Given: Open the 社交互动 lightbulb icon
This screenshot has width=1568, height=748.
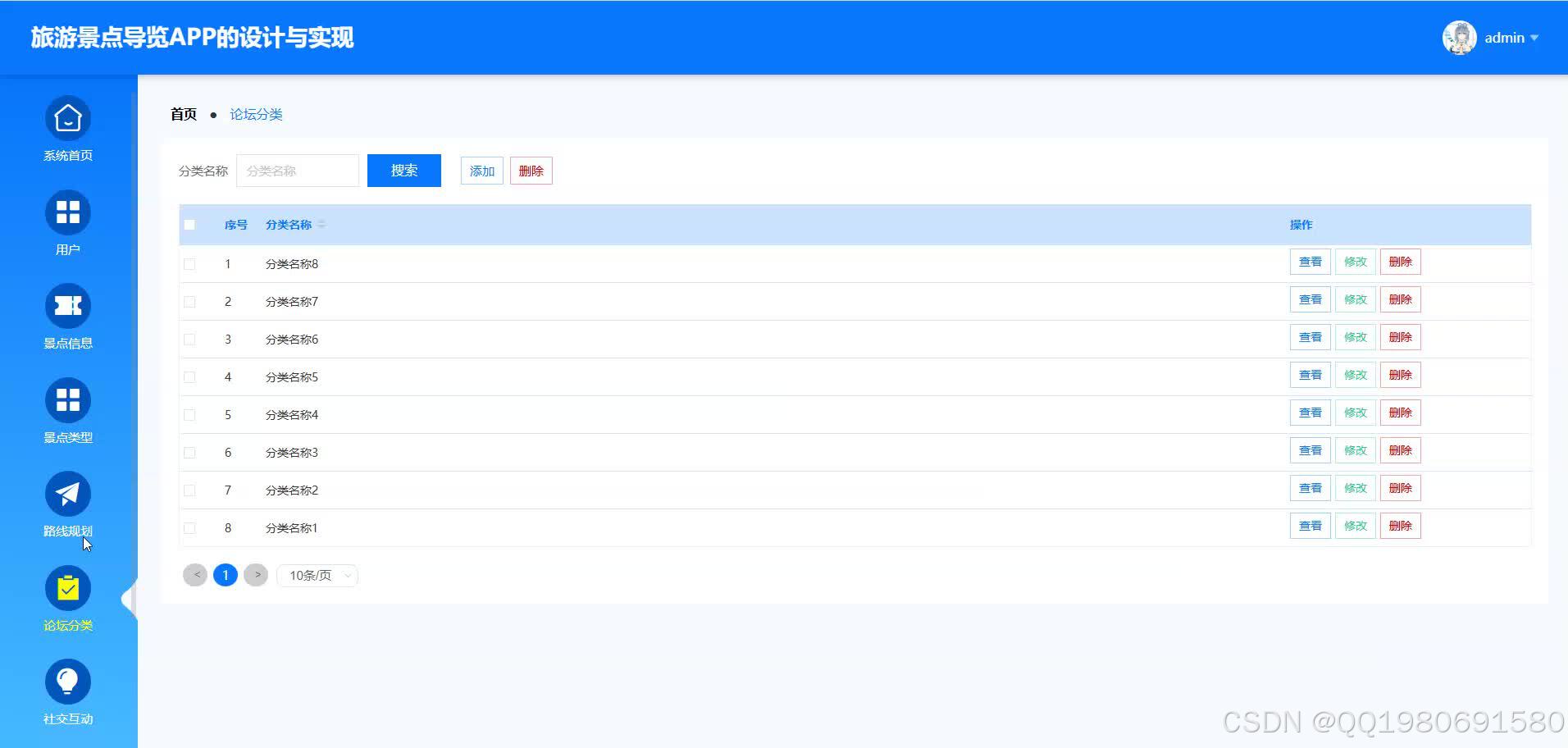Looking at the screenshot, I should click(x=68, y=682).
